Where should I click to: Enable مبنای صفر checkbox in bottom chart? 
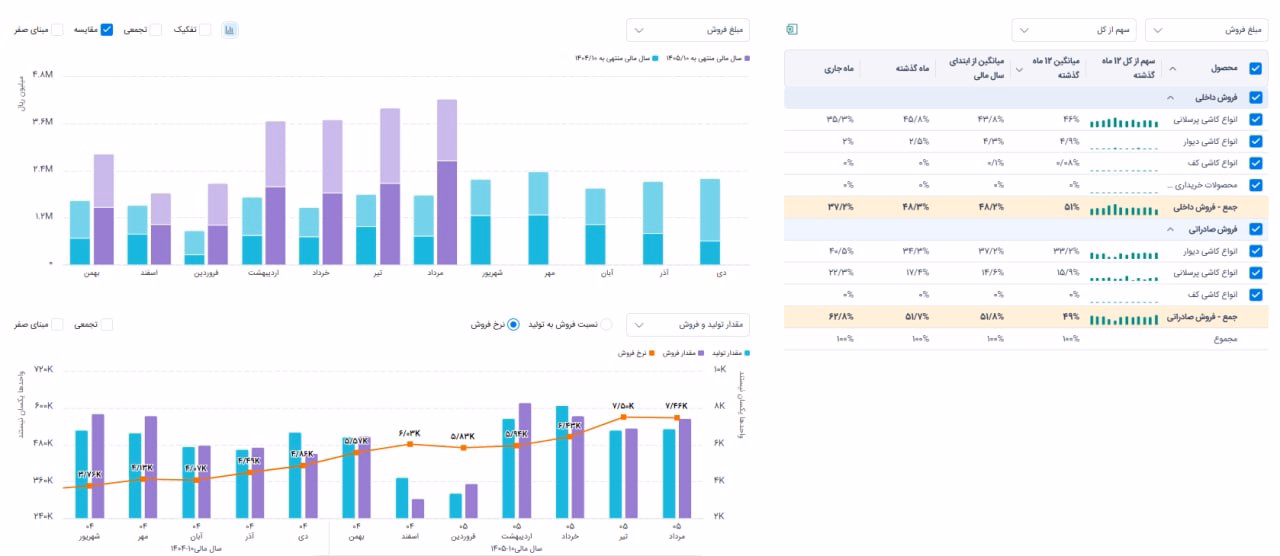(57, 324)
